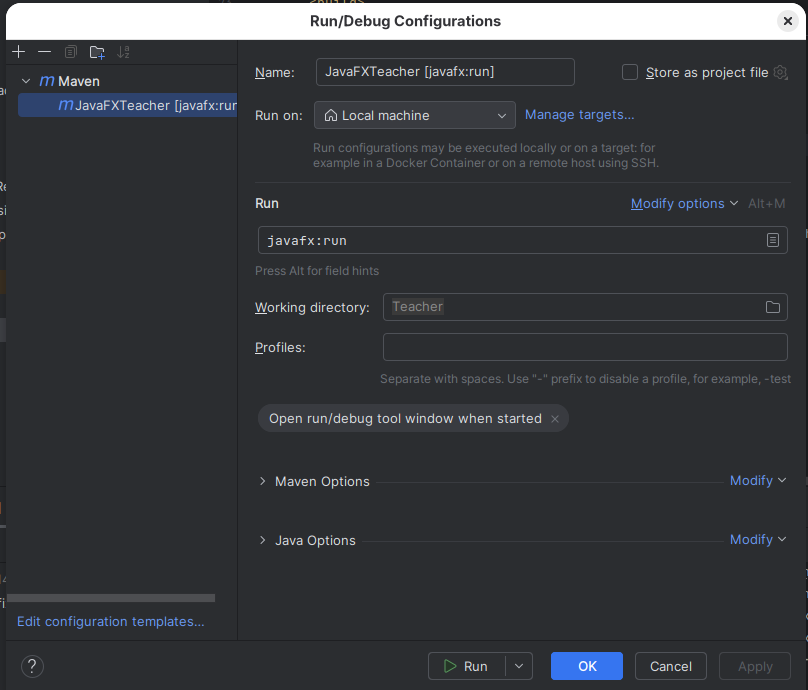
Task: Click the New Folder icon in toolbar
Action: [x=97, y=52]
